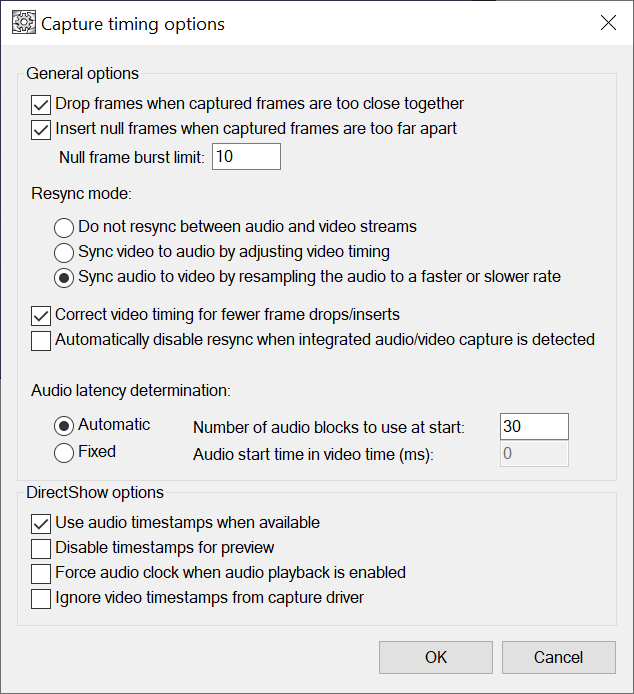Image resolution: width=634 pixels, height=694 pixels.
Task: Enable Automatically disable resync checkbox
Action: (41, 340)
